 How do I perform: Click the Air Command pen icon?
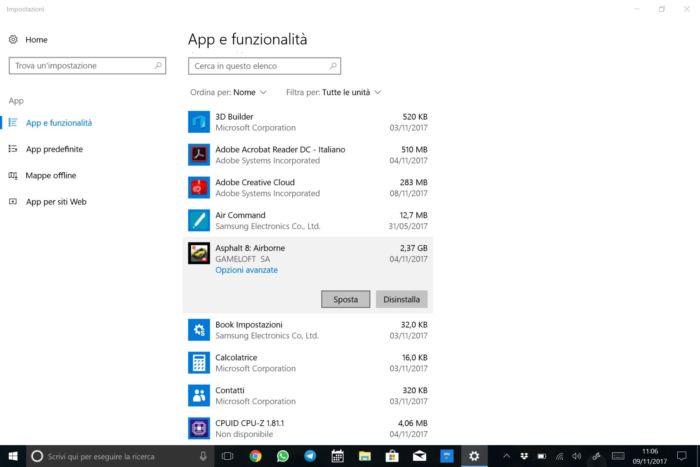click(x=199, y=220)
